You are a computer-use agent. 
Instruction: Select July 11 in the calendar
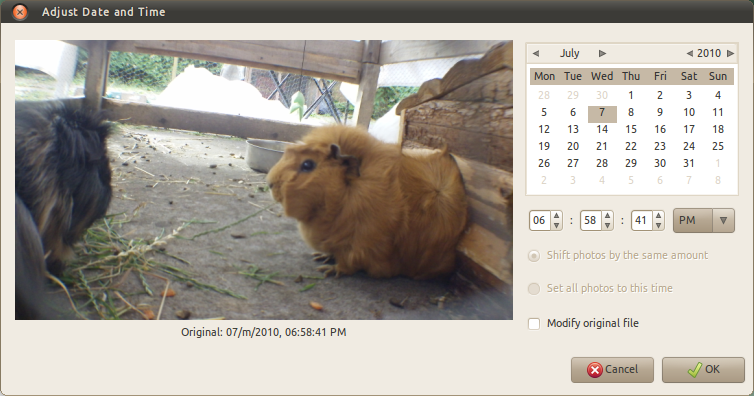click(718, 112)
